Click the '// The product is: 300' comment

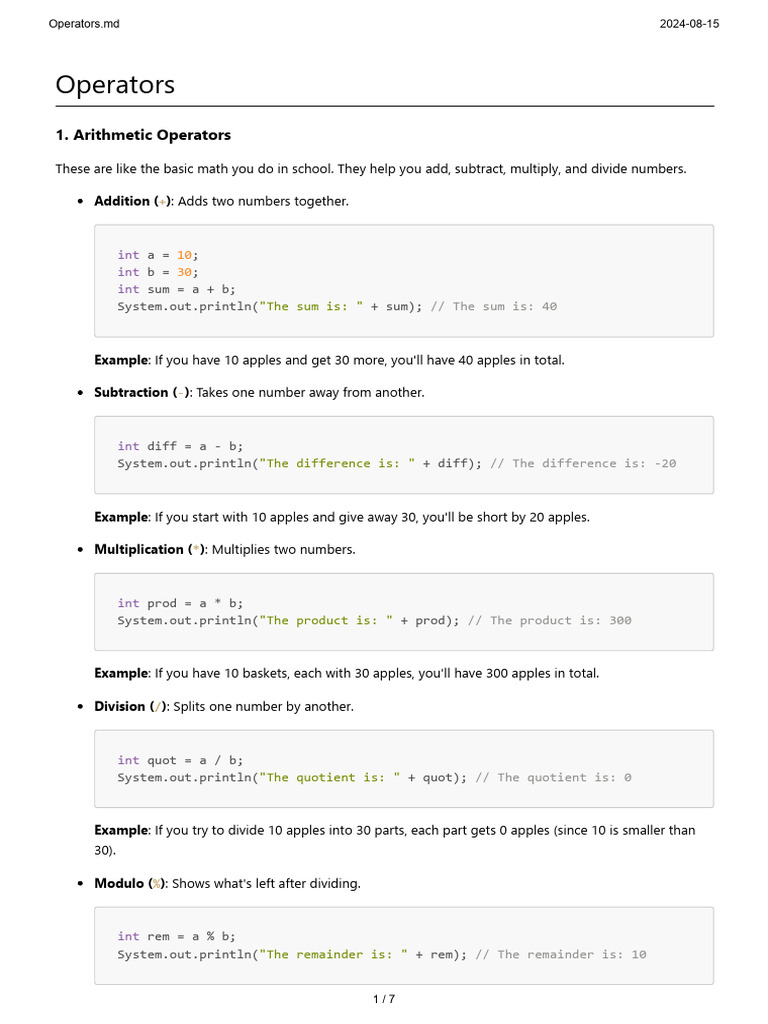pos(549,620)
